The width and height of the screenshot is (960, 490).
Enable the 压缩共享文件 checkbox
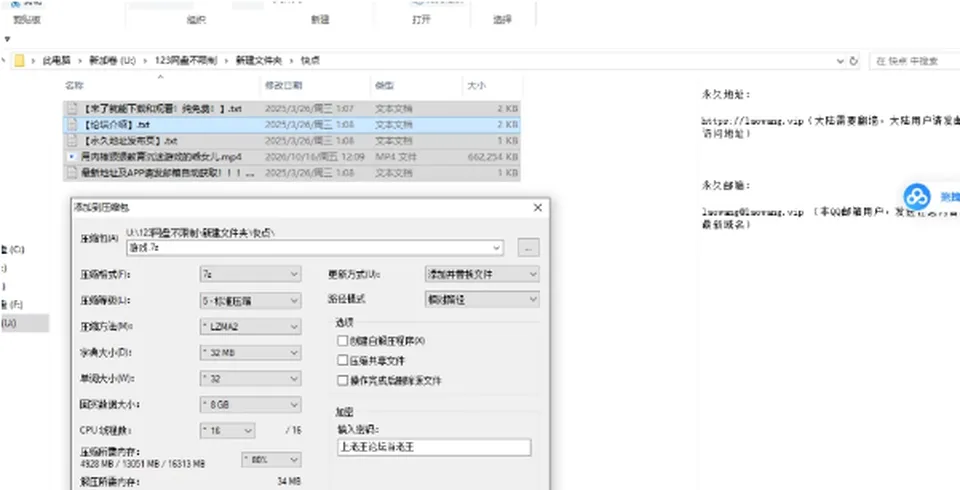342,360
